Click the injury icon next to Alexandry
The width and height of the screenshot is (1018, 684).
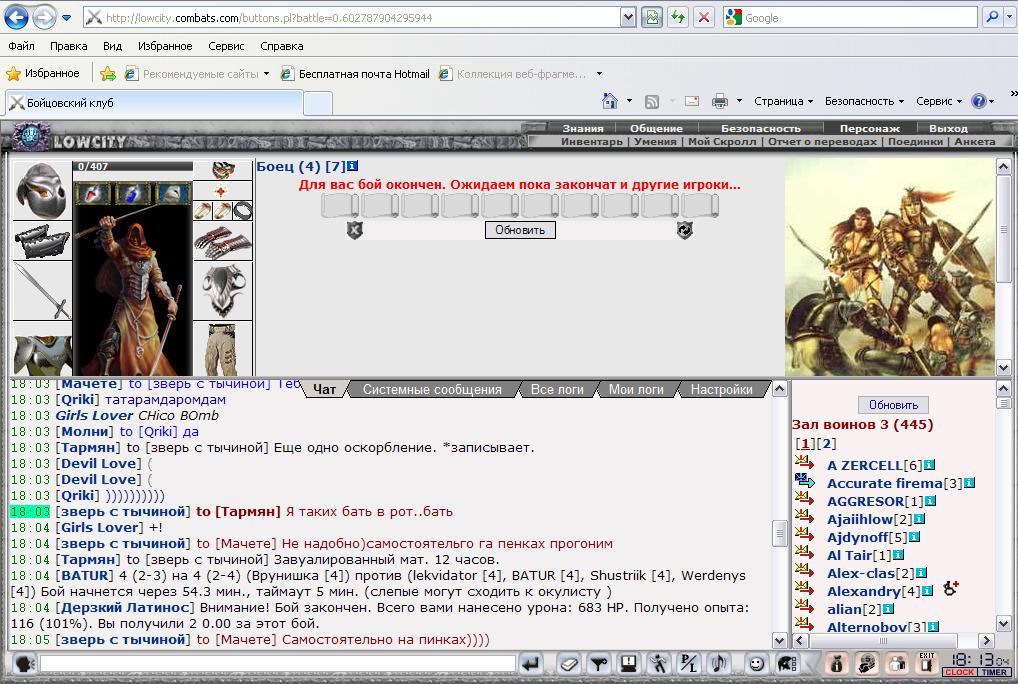point(950,589)
